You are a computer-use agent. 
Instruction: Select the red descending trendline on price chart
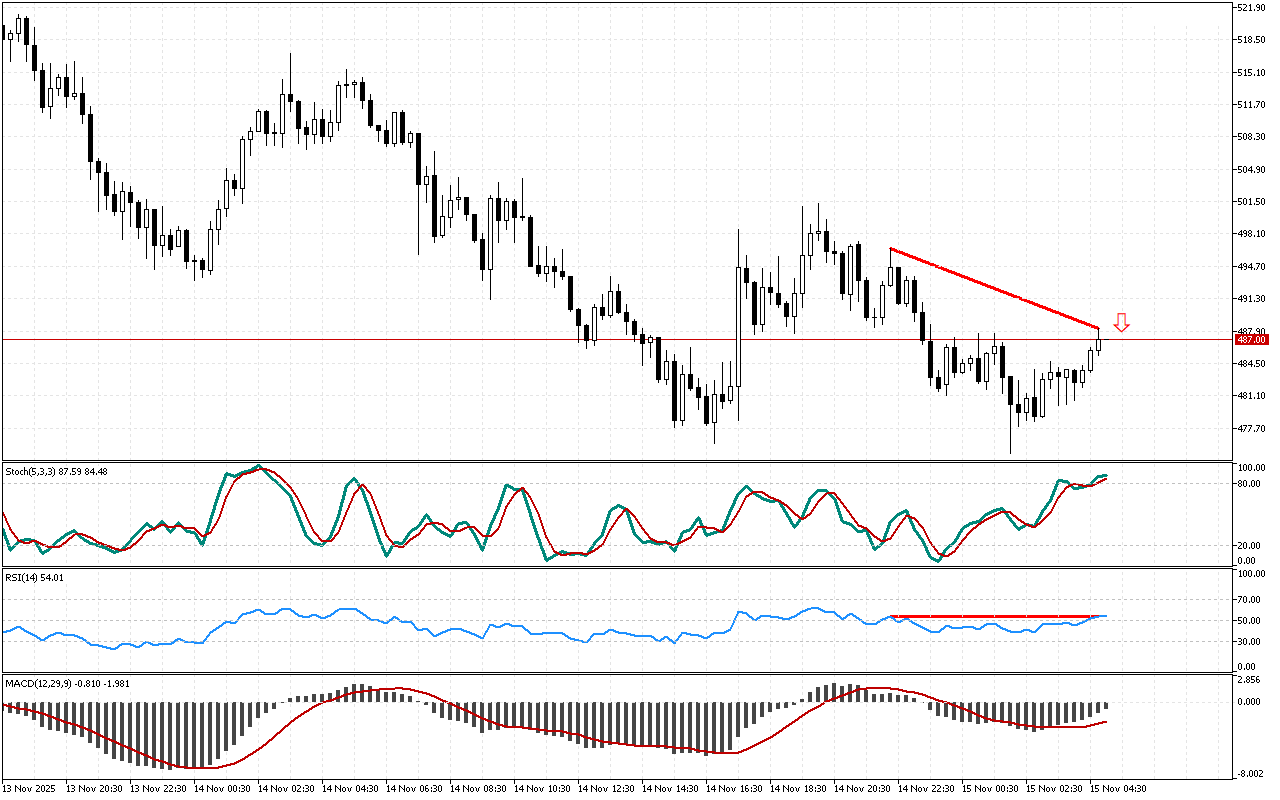(x=994, y=288)
